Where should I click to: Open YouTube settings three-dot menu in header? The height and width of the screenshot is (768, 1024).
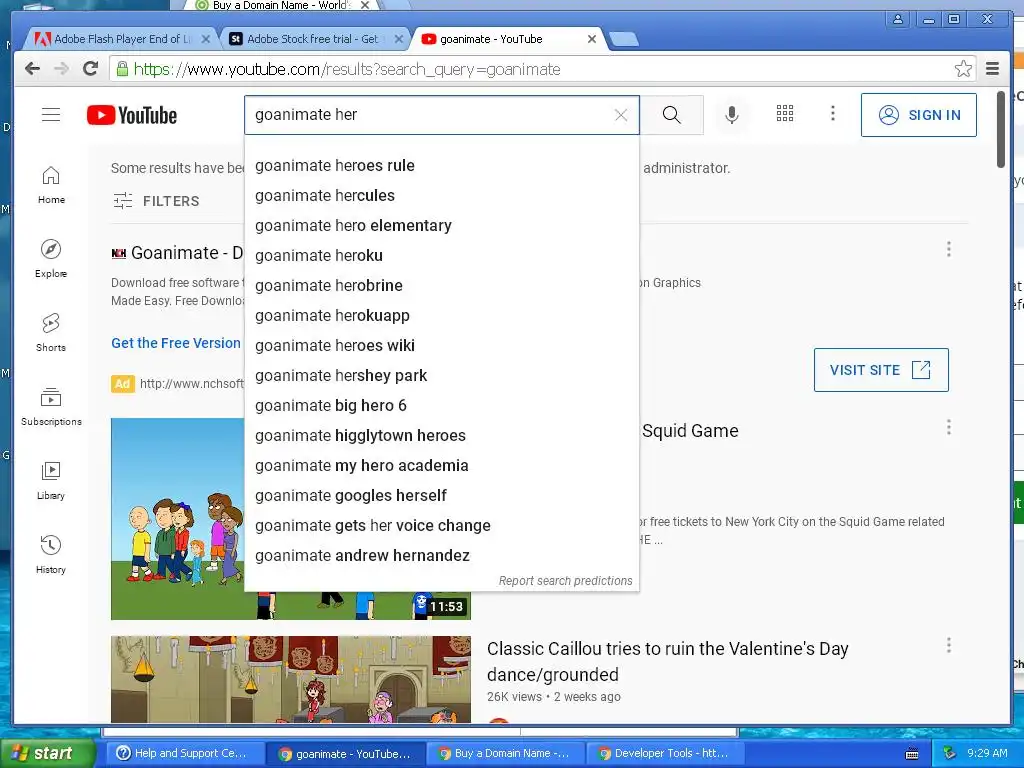(x=833, y=114)
